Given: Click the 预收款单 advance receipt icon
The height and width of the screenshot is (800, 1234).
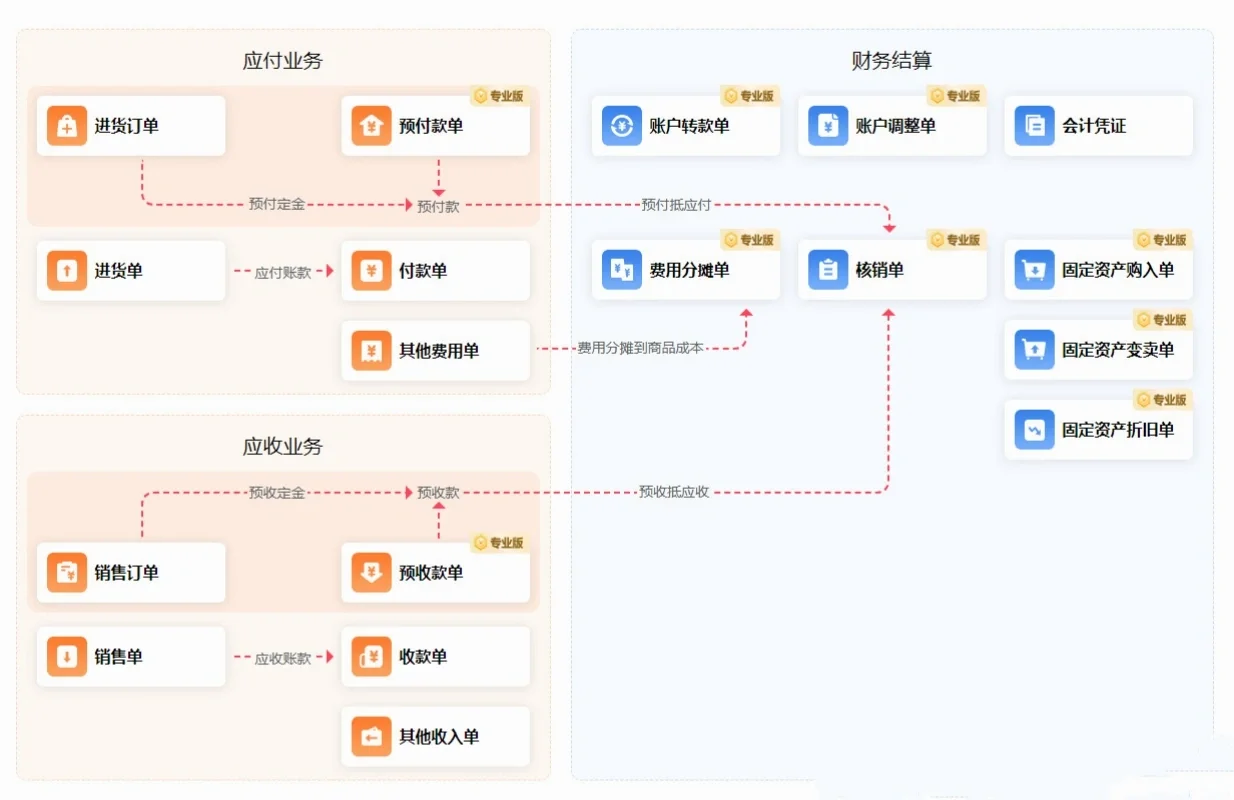Looking at the screenshot, I should coord(371,572).
